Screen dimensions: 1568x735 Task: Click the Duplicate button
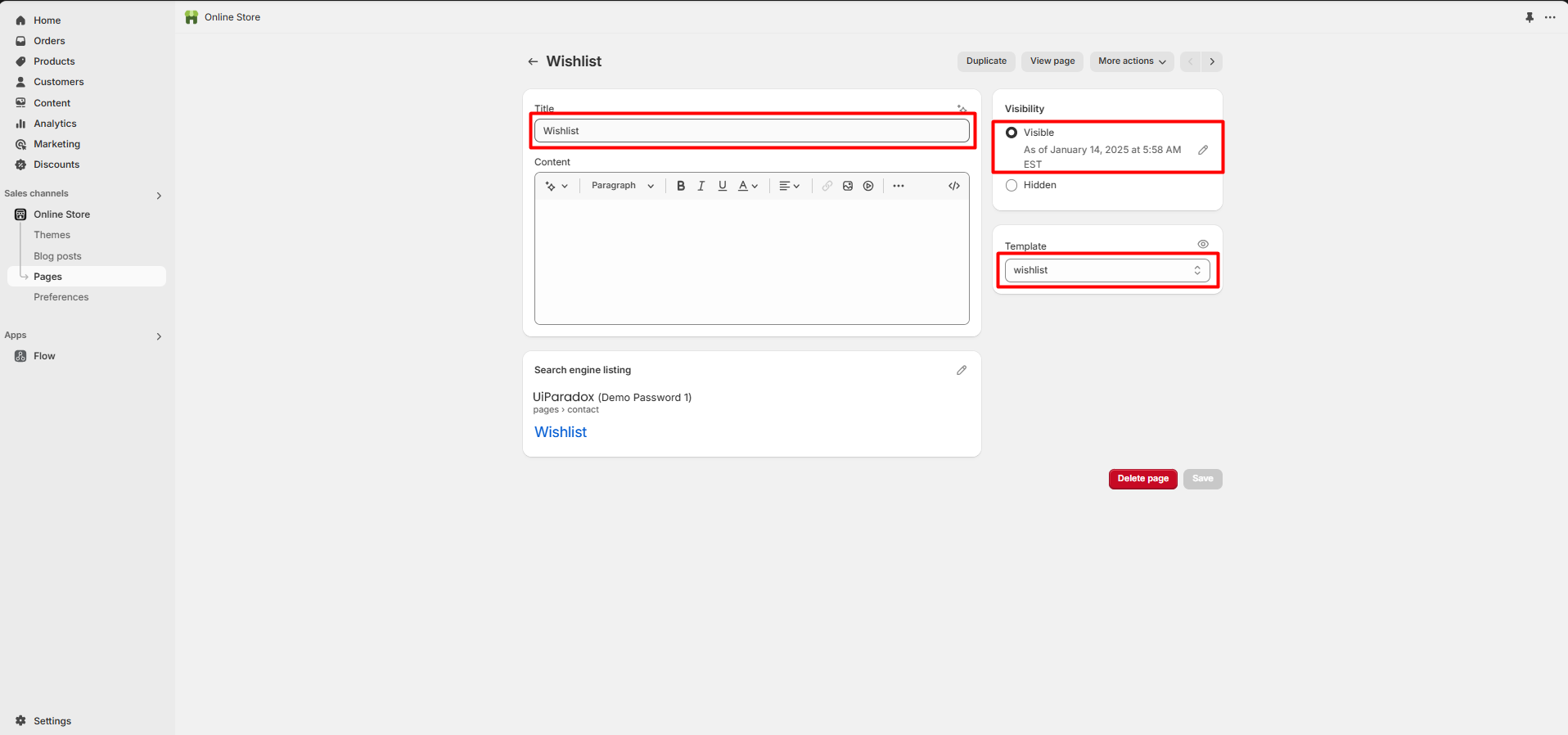(986, 61)
